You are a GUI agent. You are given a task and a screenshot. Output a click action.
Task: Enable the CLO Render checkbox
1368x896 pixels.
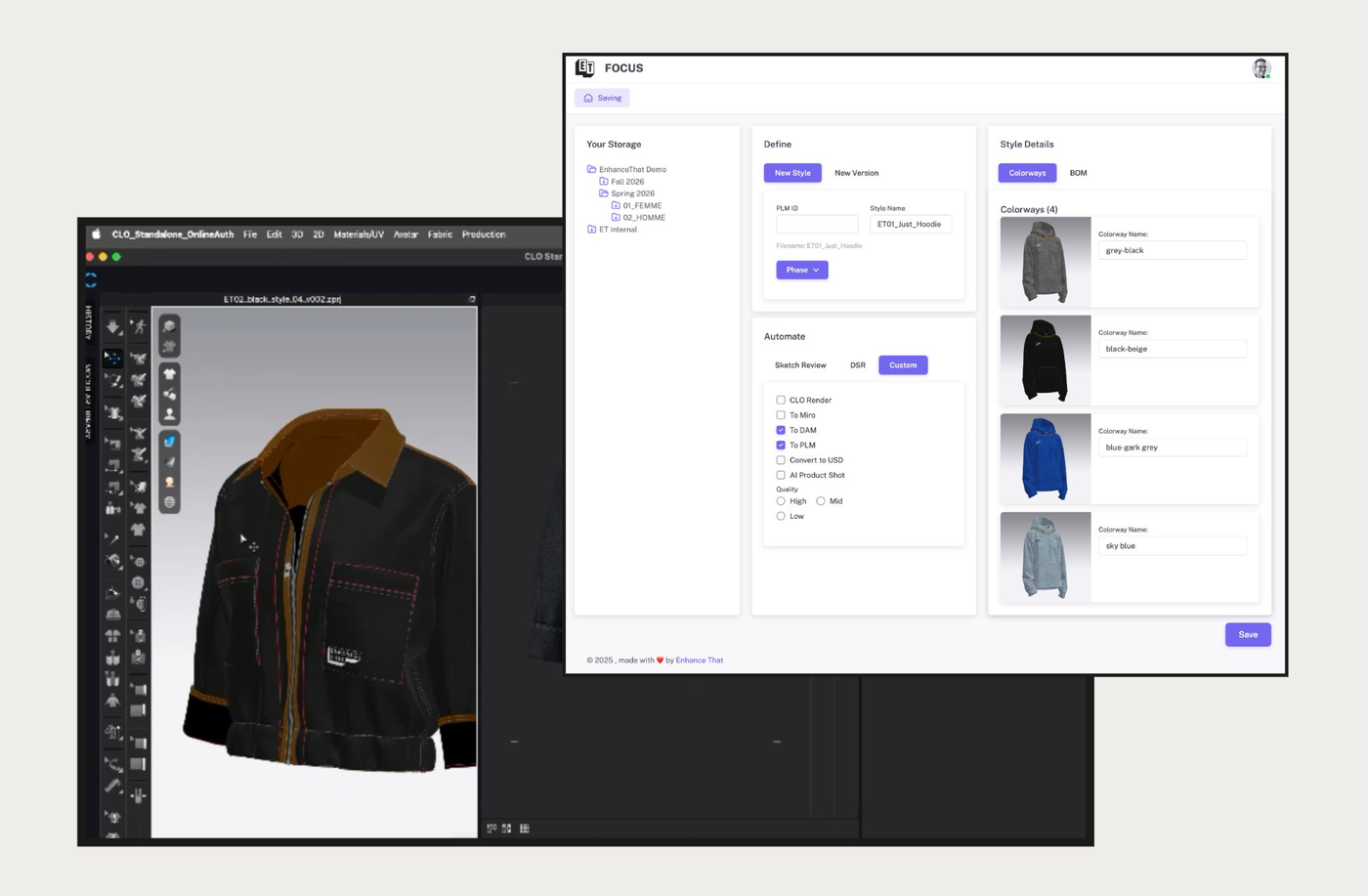click(781, 400)
